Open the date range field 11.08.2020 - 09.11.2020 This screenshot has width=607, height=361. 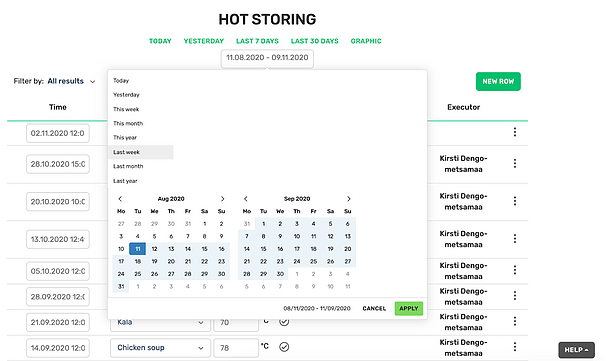[267, 58]
